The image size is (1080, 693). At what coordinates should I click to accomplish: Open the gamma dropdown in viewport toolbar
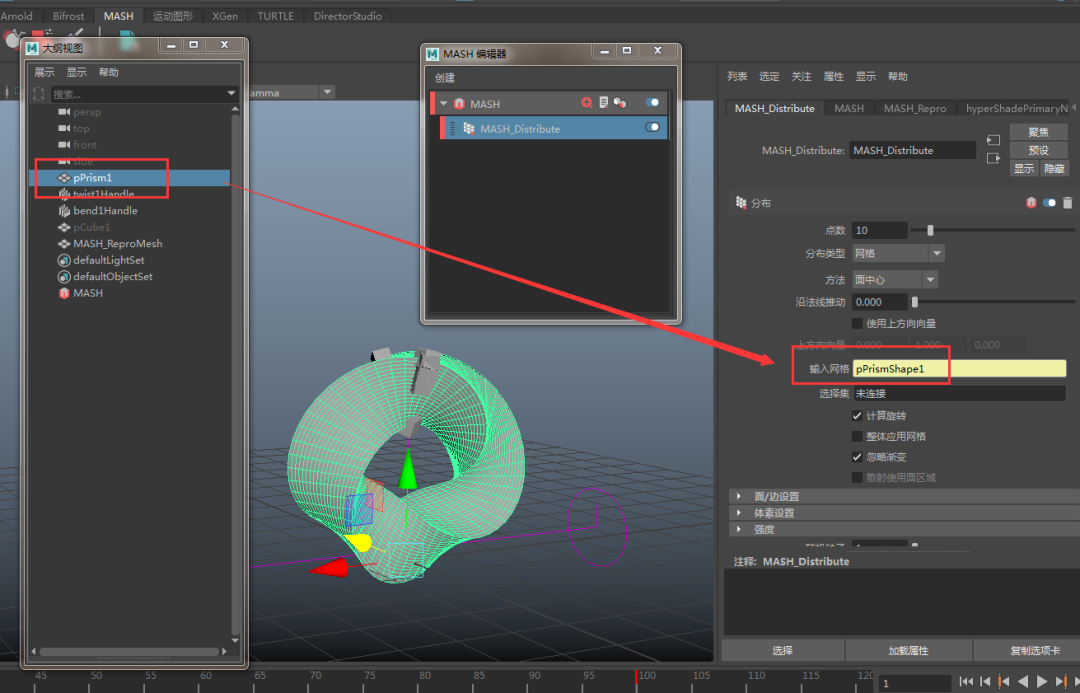click(328, 92)
